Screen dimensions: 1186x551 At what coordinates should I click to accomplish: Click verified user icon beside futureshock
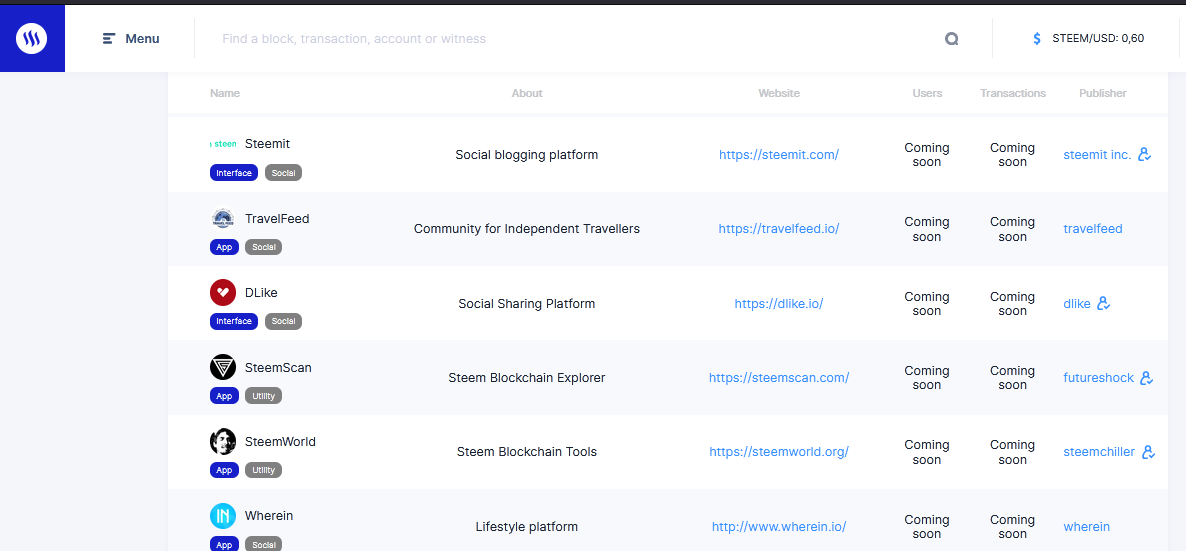1147,378
